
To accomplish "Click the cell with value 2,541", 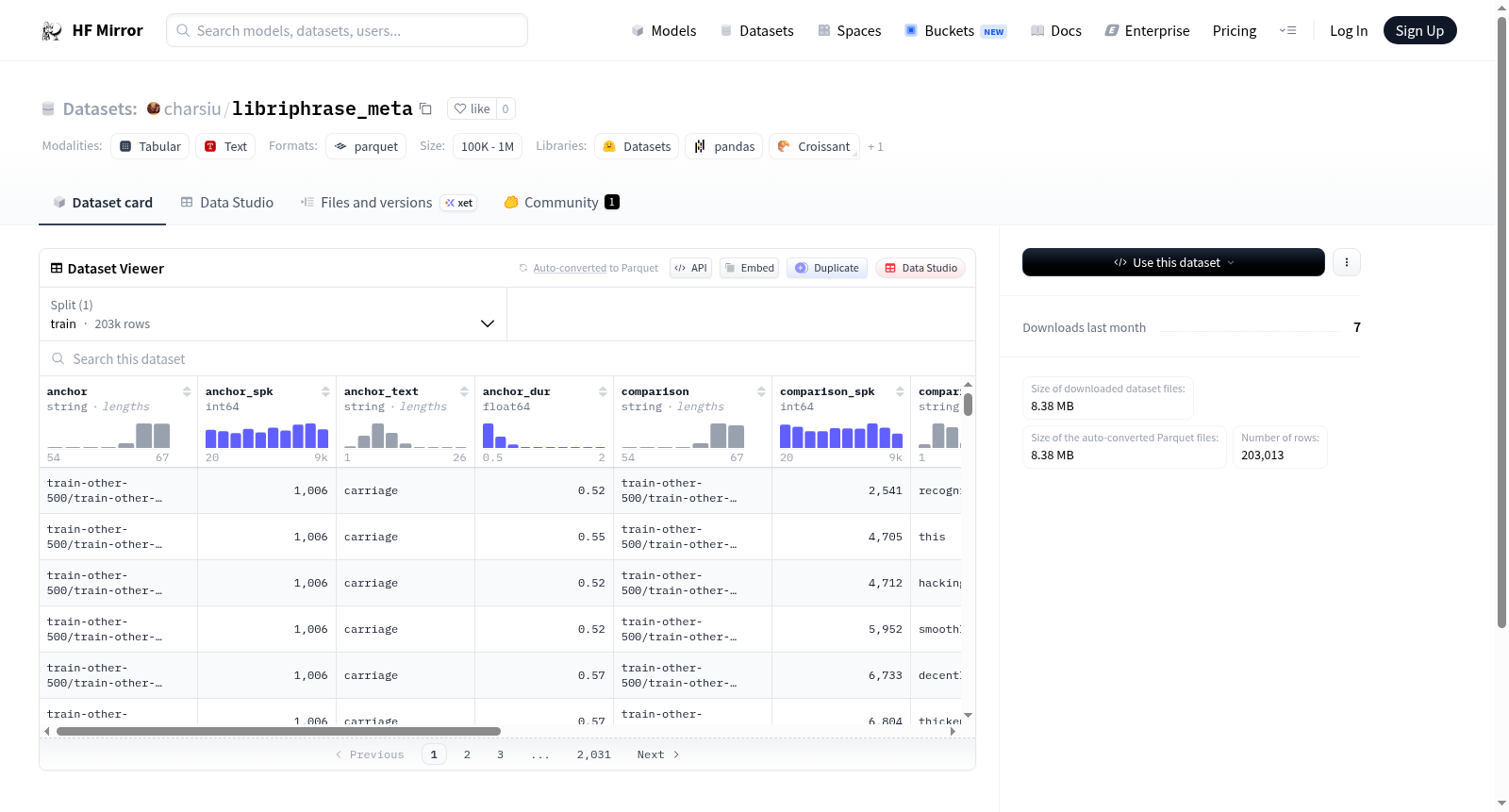I will click(841, 490).
